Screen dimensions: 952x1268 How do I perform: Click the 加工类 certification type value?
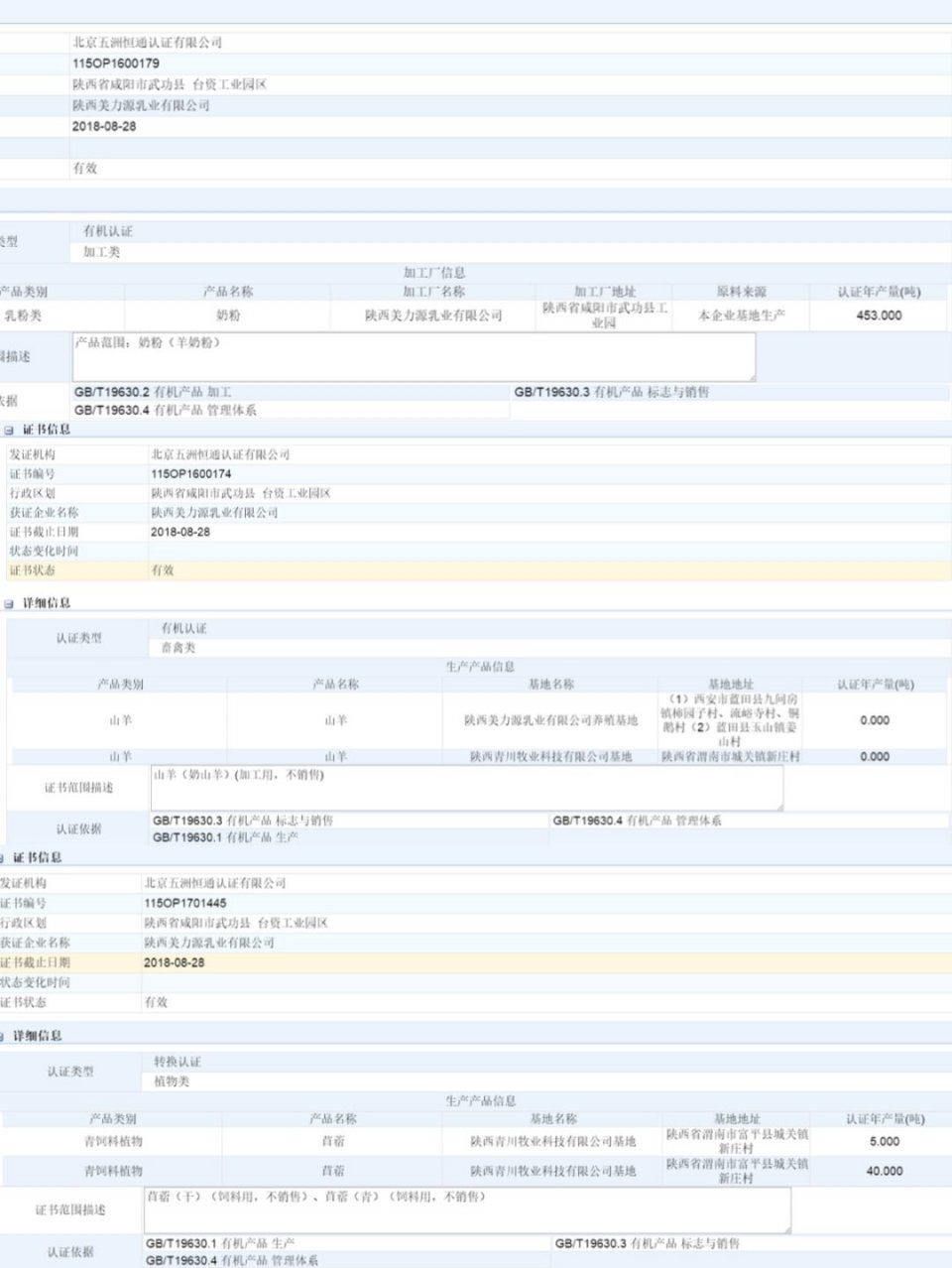101,253
